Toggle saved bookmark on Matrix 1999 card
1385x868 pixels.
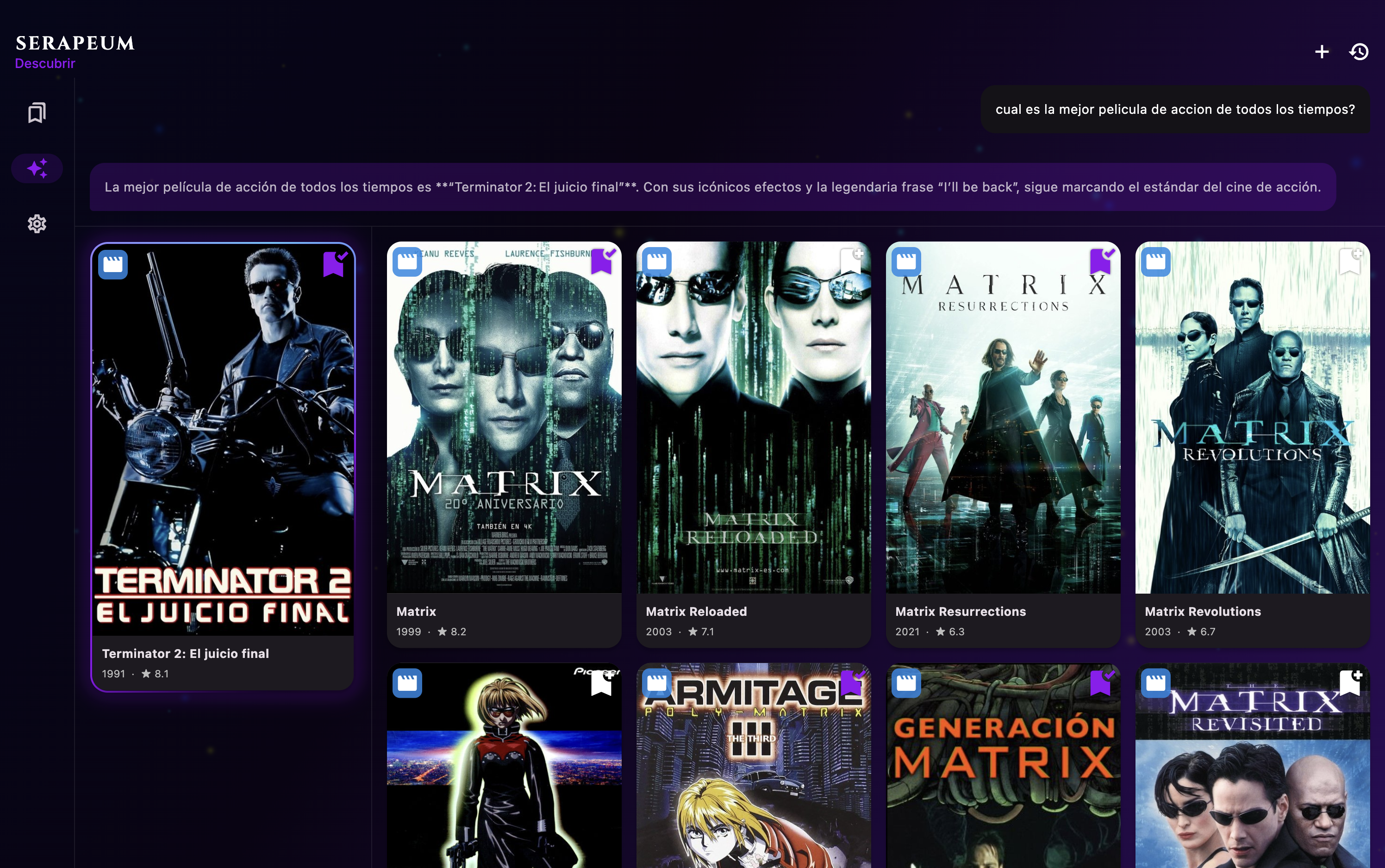602,261
